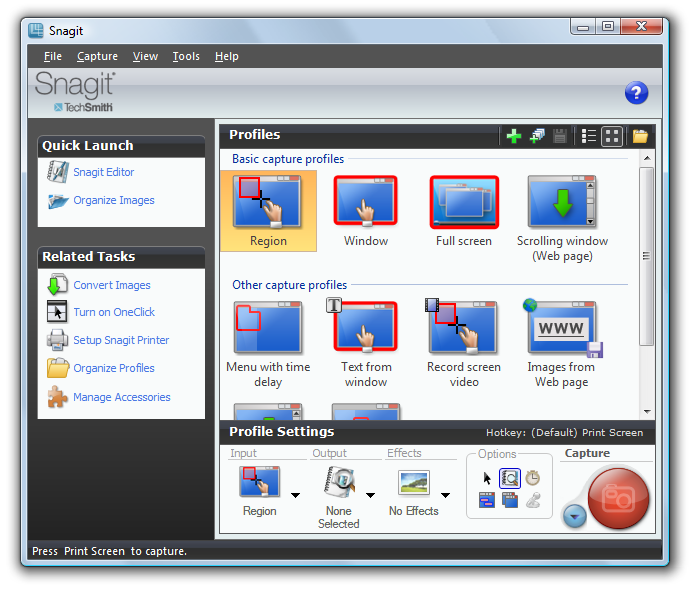Open the Capture menu

pos(97,56)
